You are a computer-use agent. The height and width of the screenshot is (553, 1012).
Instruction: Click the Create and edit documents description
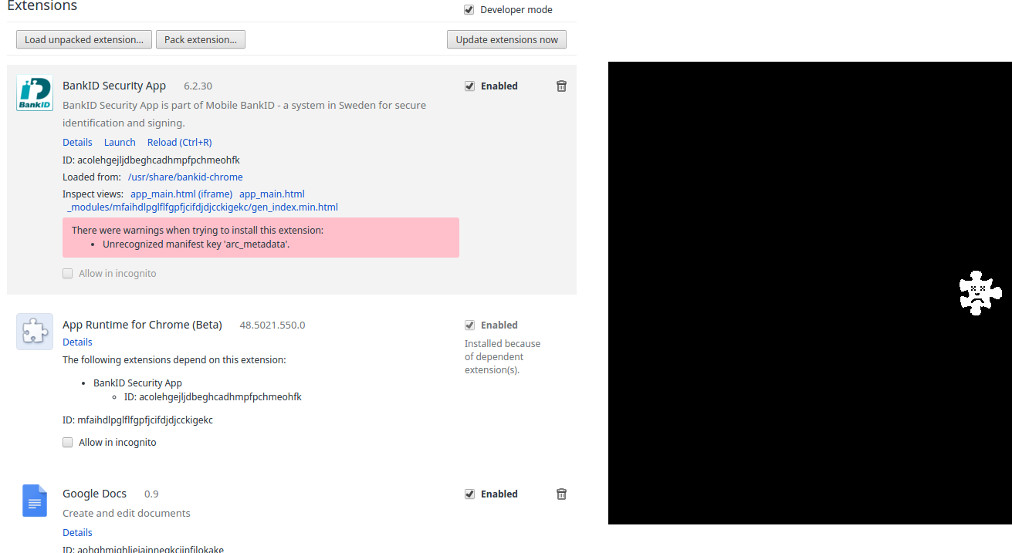click(126, 514)
